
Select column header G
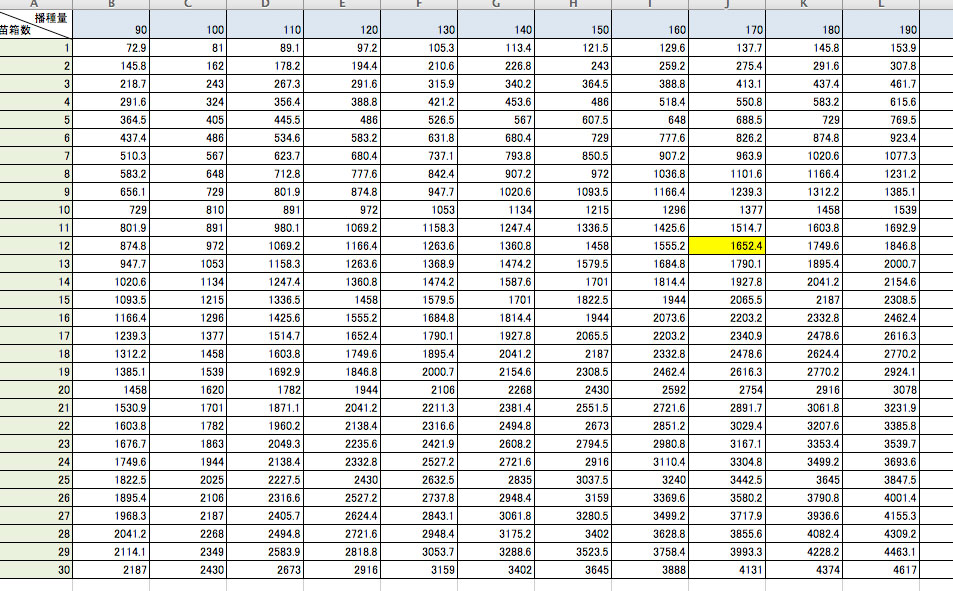click(x=497, y=5)
